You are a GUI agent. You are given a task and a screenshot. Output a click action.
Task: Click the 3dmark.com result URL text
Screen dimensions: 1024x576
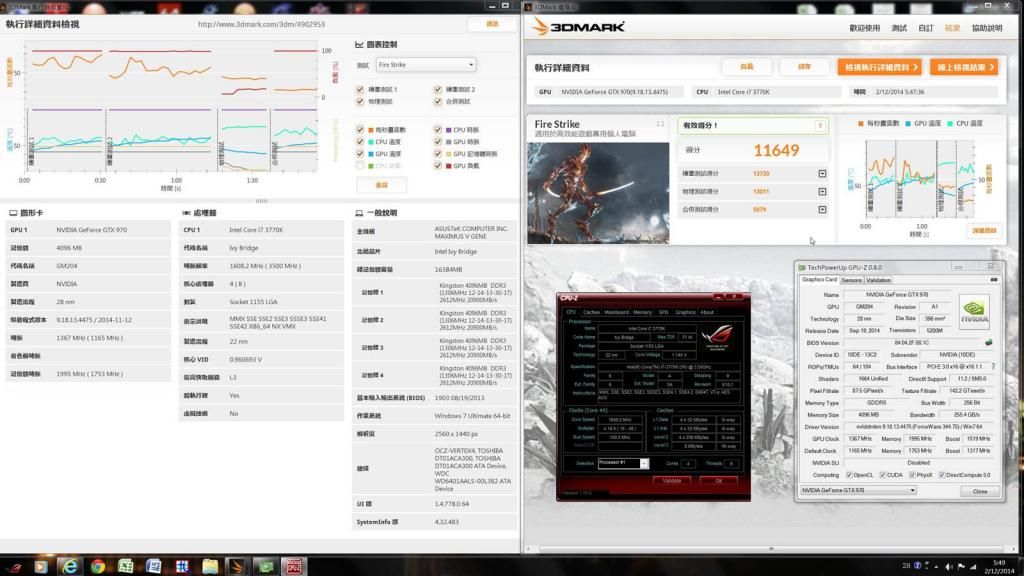[261, 24]
